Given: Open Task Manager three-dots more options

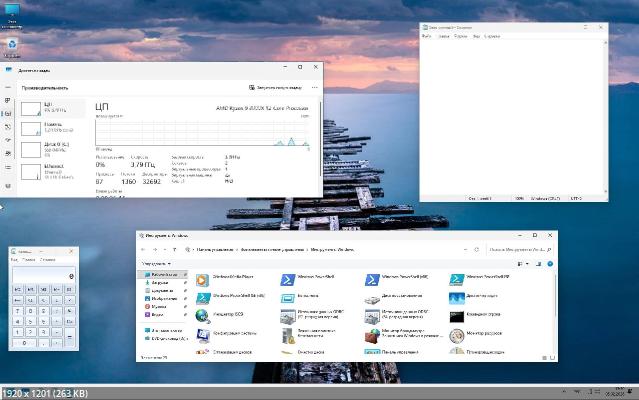Looking at the screenshot, I should click(312, 88).
